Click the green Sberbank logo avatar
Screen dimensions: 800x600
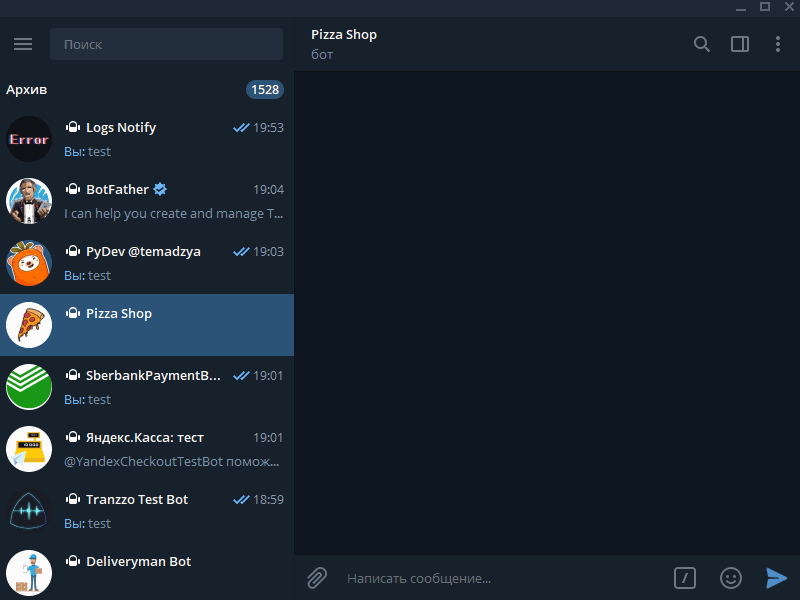29,387
